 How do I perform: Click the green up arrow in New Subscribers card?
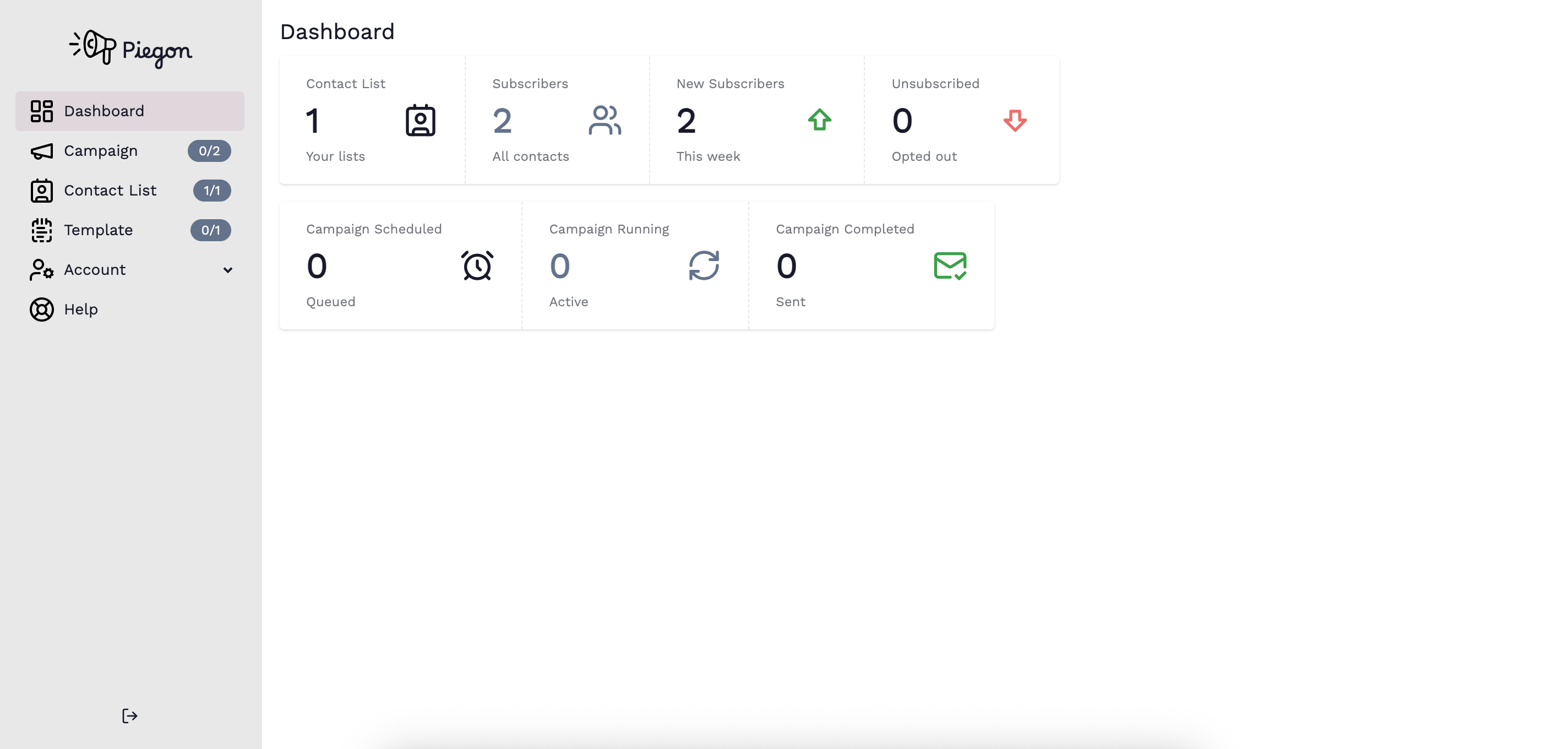[820, 120]
